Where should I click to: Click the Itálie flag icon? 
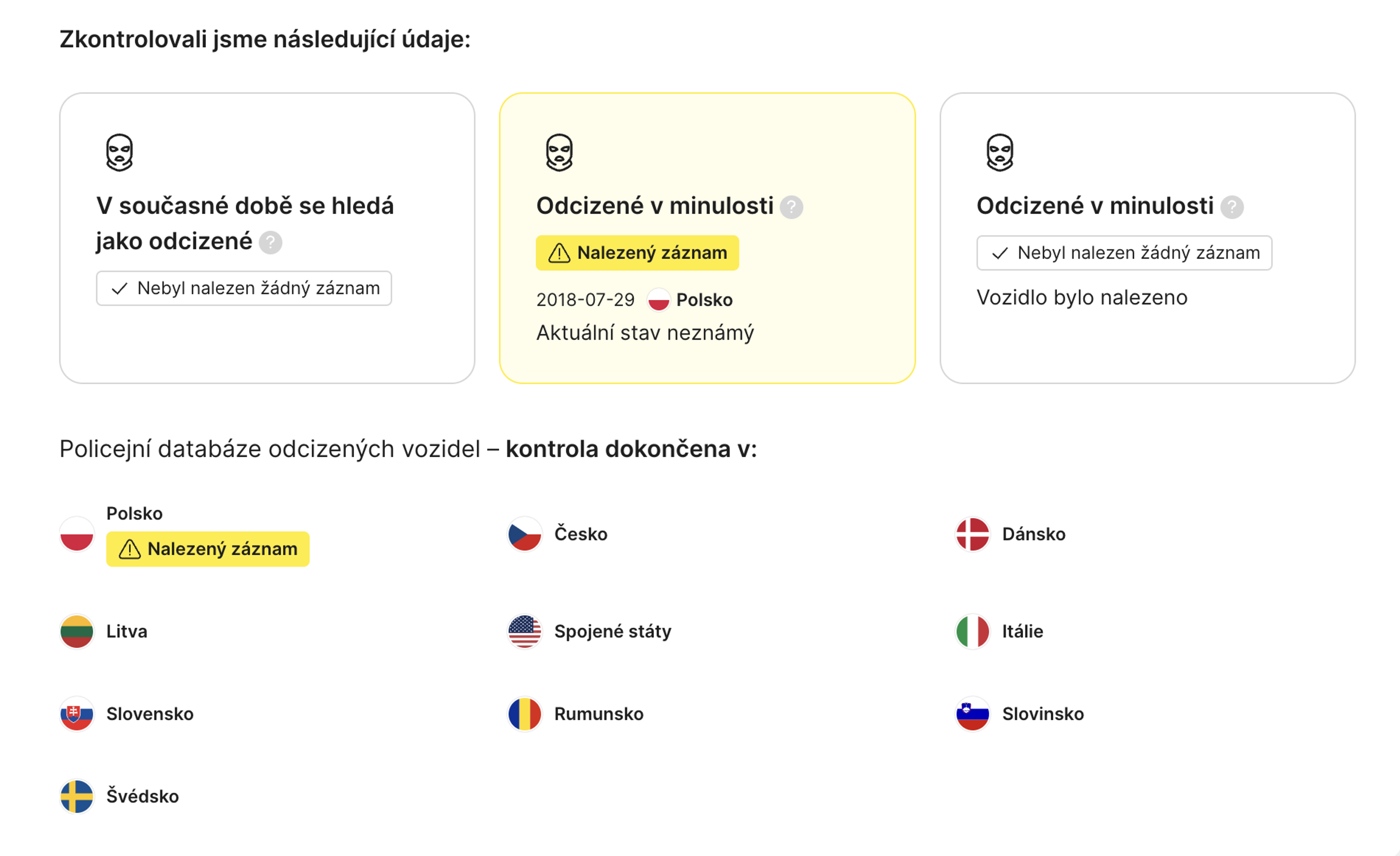coord(973,632)
